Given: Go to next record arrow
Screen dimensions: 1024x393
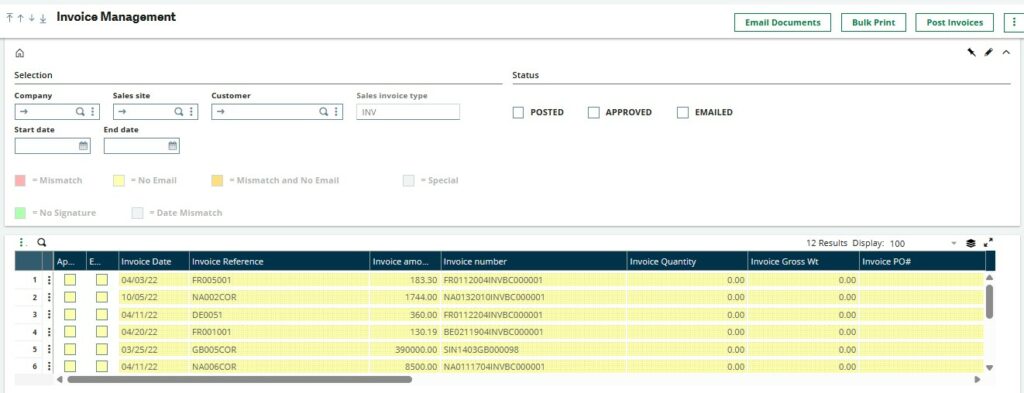Looking at the screenshot, I should [31, 18].
